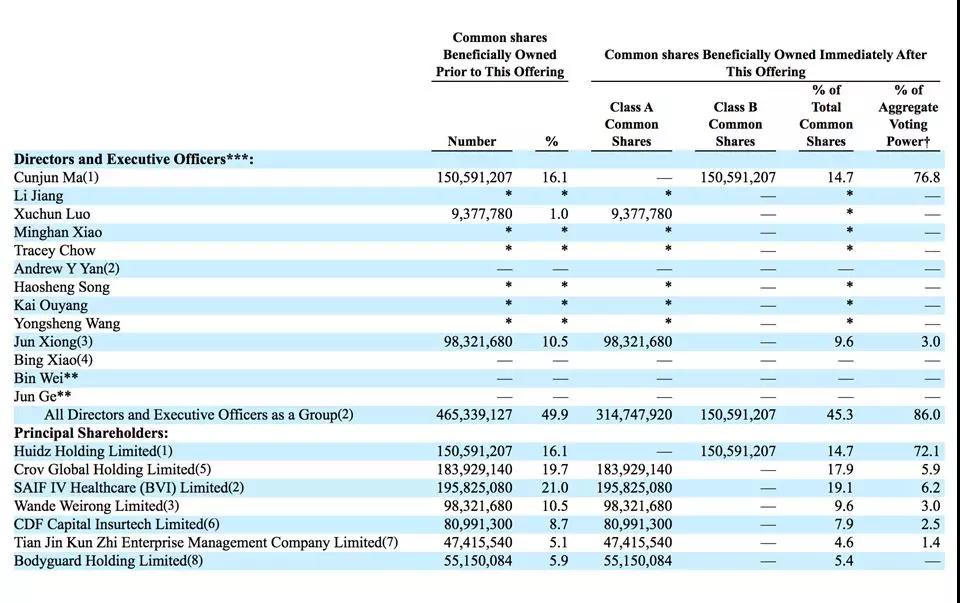960x603 pixels.
Task: Select Crov Global's 19.7 percent value
Action: tap(555, 470)
